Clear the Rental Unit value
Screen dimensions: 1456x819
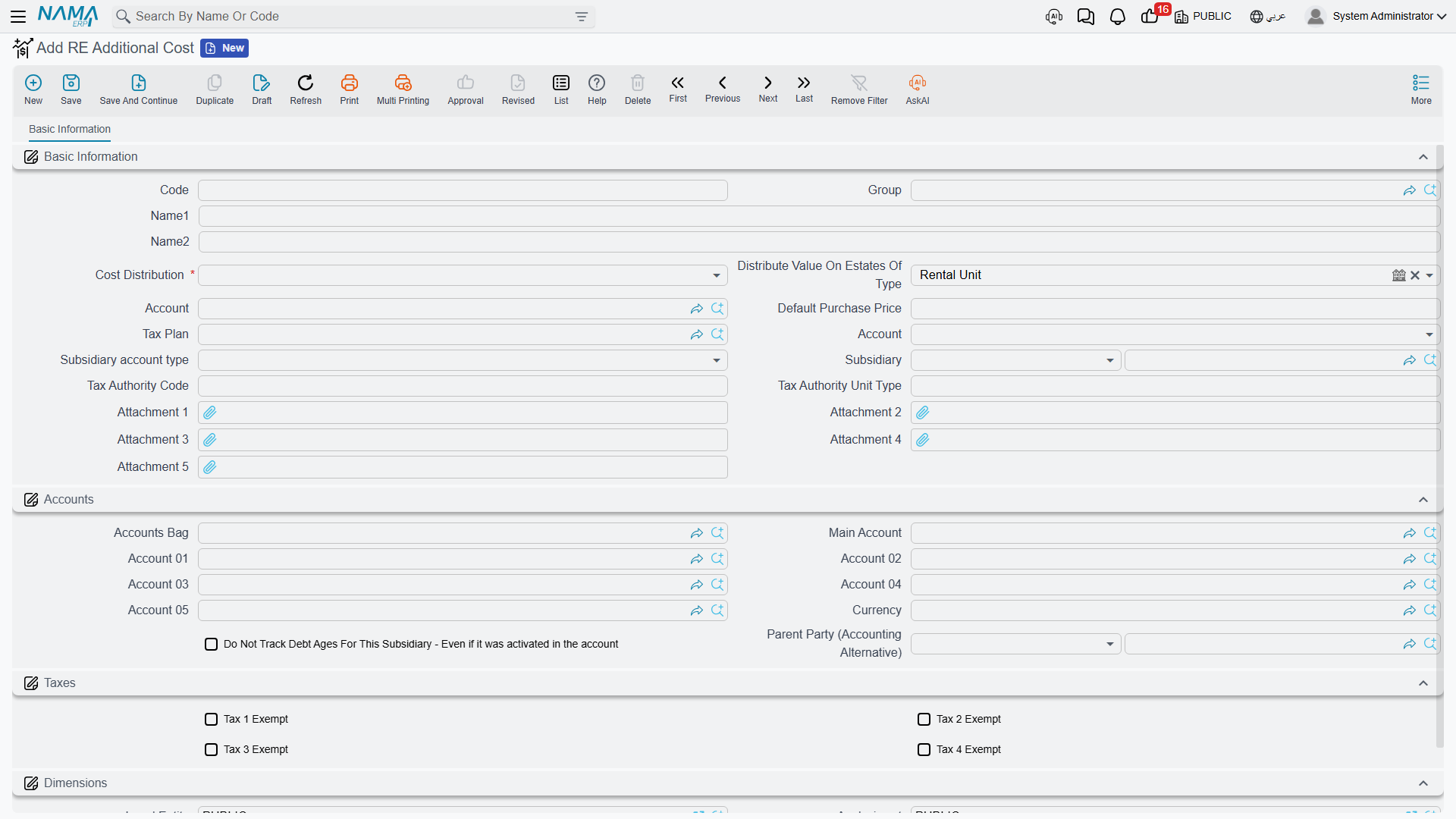click(x=1415, y=275)
